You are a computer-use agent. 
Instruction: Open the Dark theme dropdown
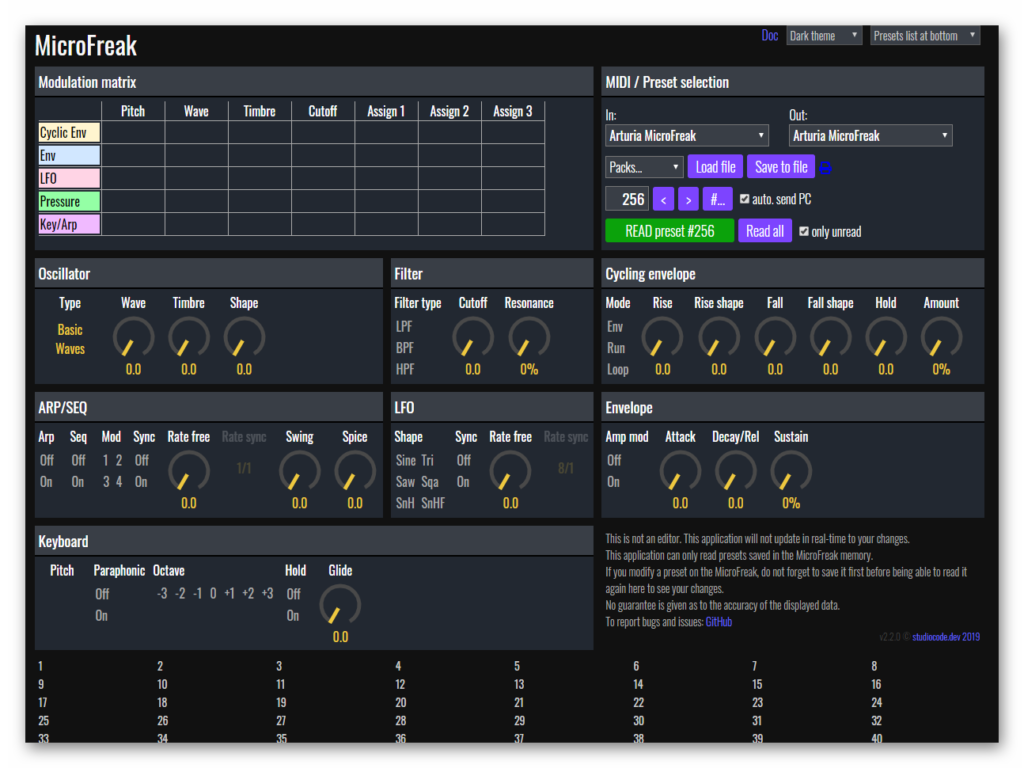pos(824,36)
